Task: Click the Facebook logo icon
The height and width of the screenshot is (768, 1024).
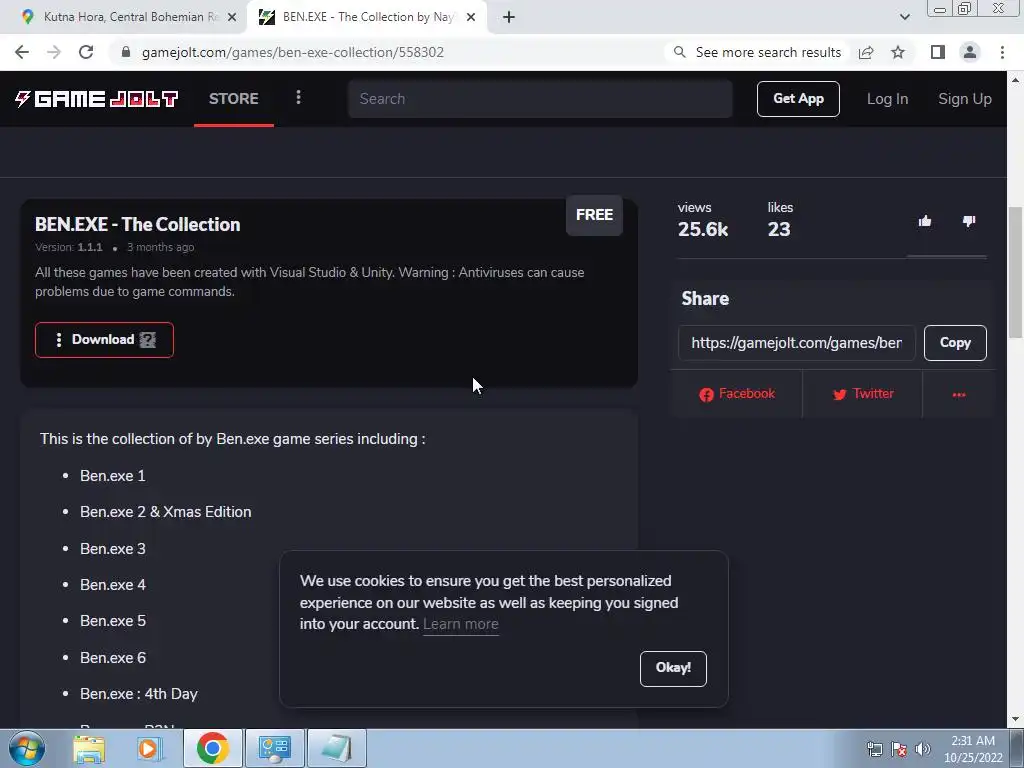Action: 706,394
